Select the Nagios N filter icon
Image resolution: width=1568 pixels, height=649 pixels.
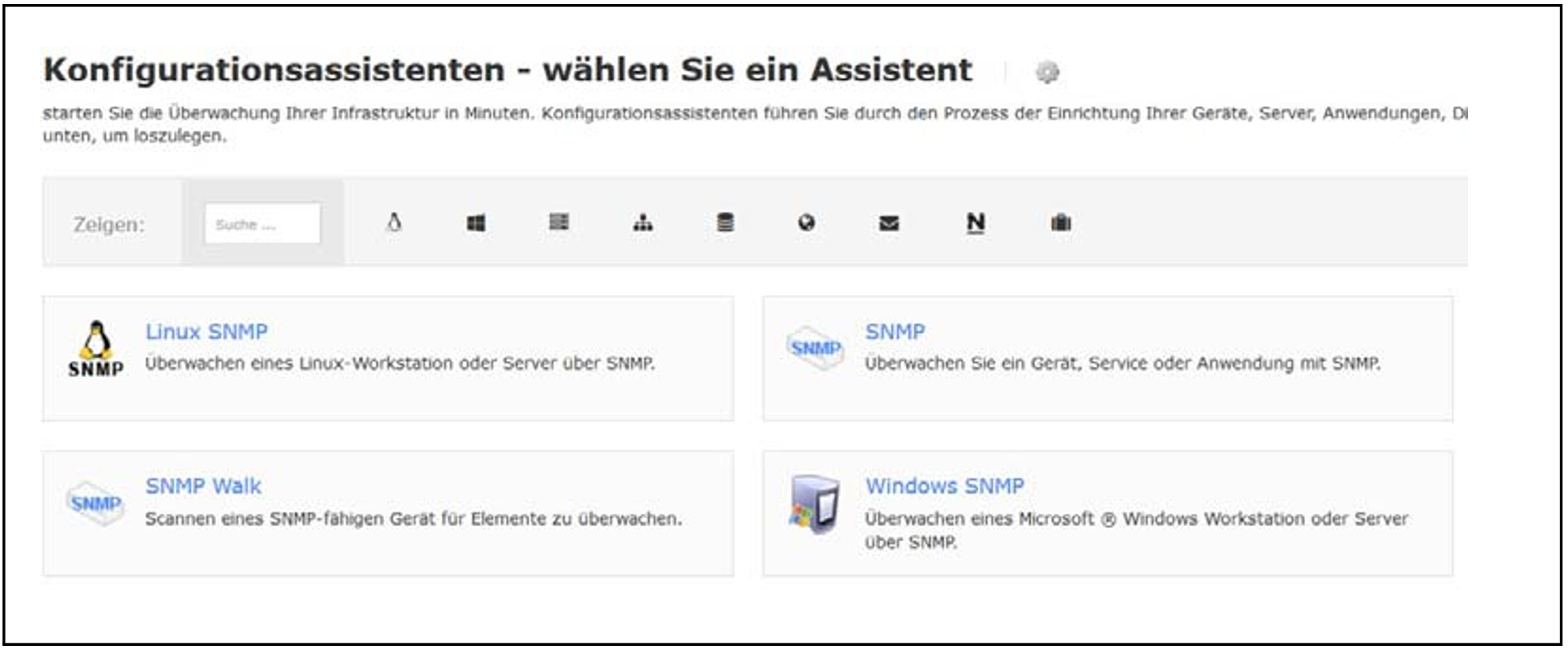coord(975,223)
